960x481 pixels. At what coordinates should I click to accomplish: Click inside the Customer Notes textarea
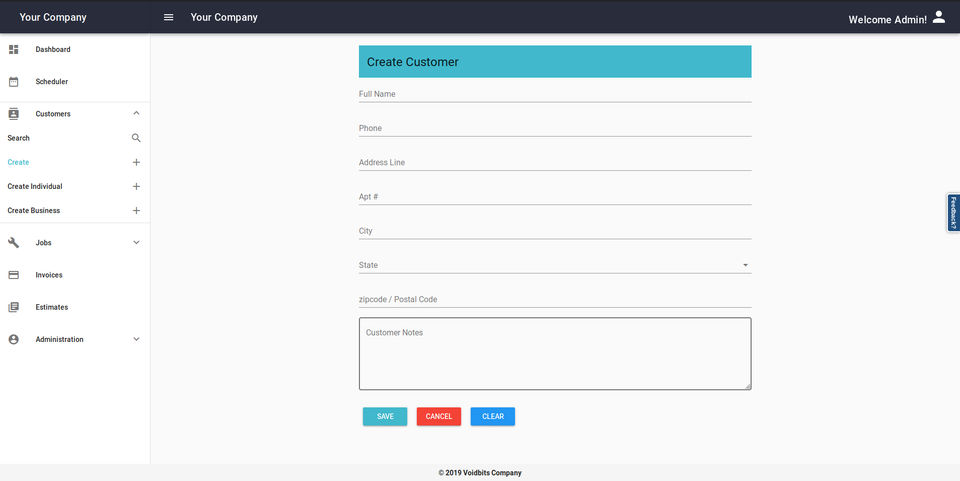click(x=555, y=354)
